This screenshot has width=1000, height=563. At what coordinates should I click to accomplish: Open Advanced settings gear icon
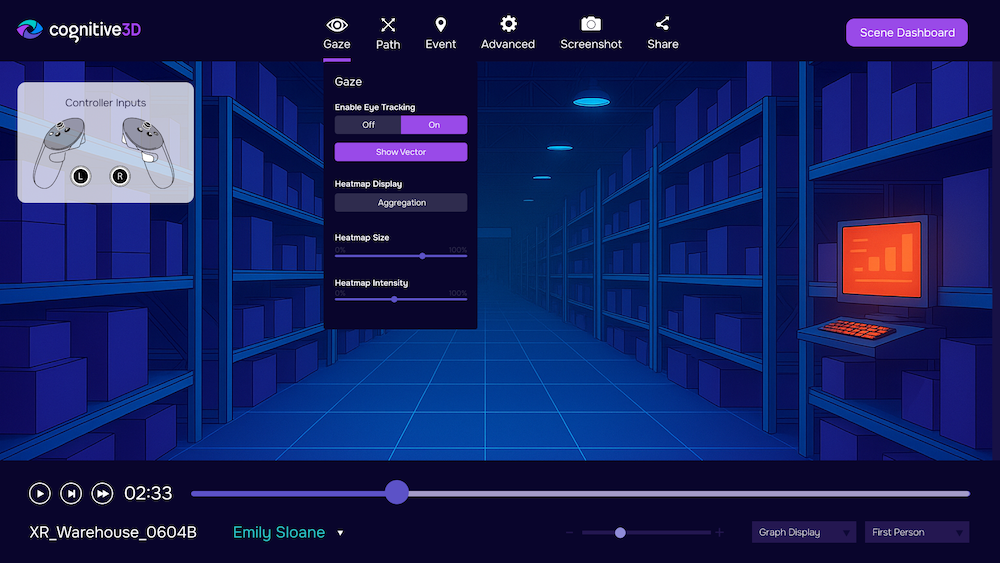pyautogui.click(x=508, y=25)
